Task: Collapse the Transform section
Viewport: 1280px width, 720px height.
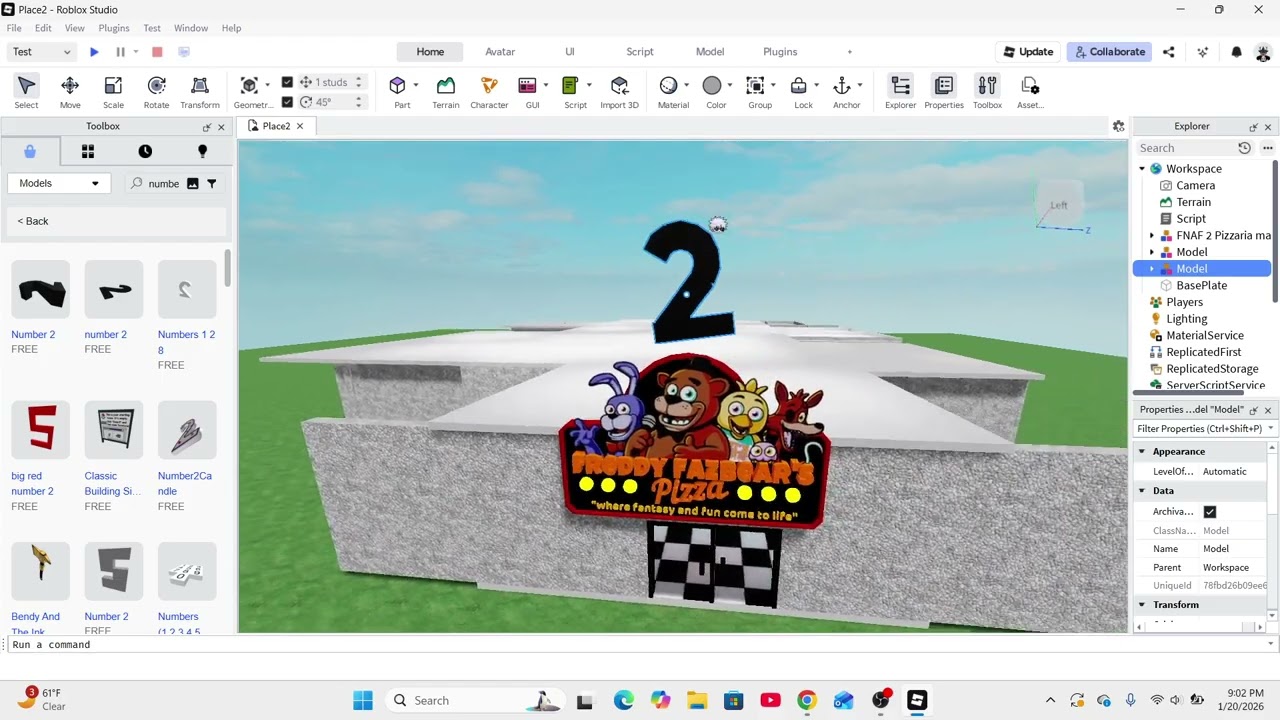Action: click(x=1142, y=605)
